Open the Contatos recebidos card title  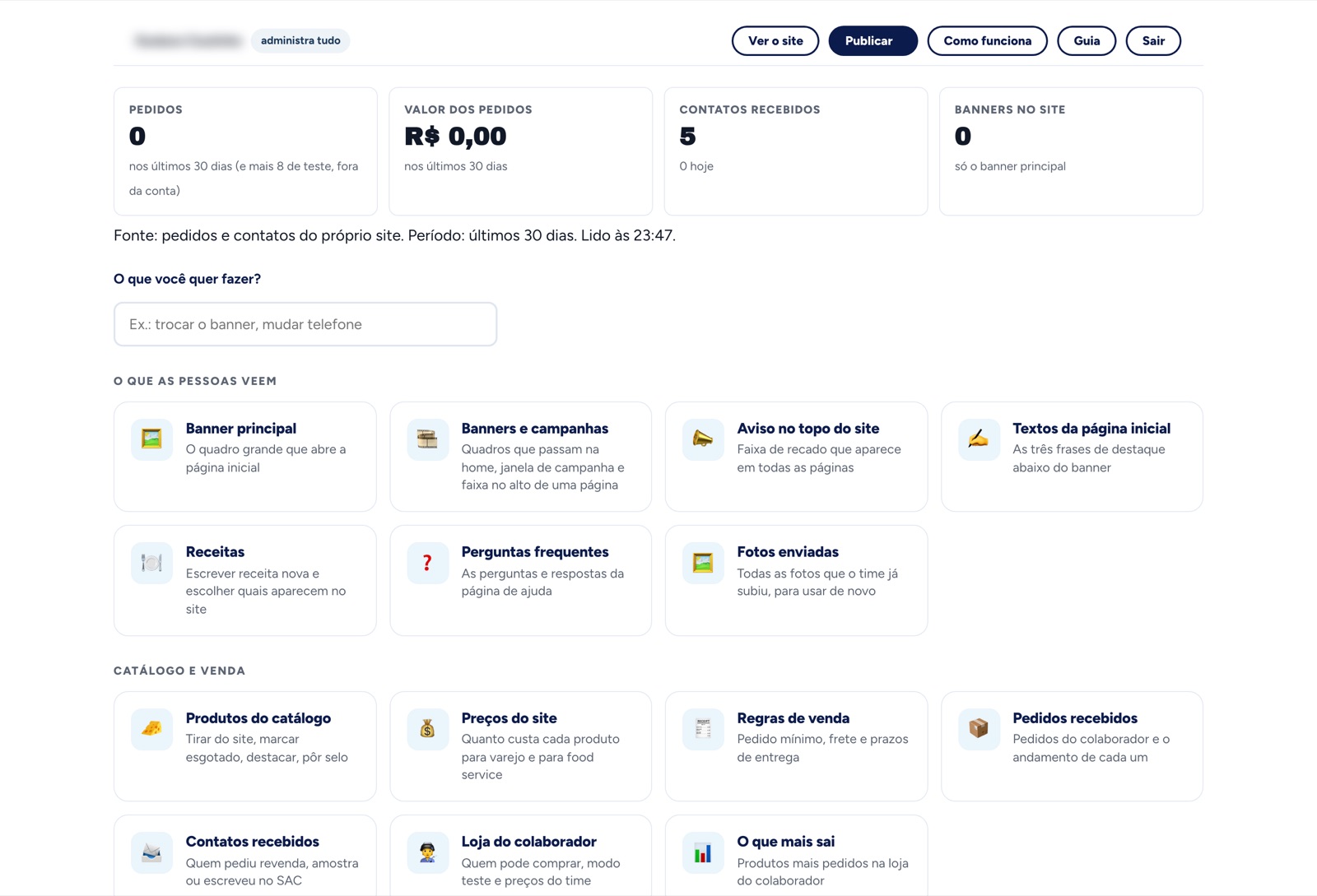tap(253, 842)
